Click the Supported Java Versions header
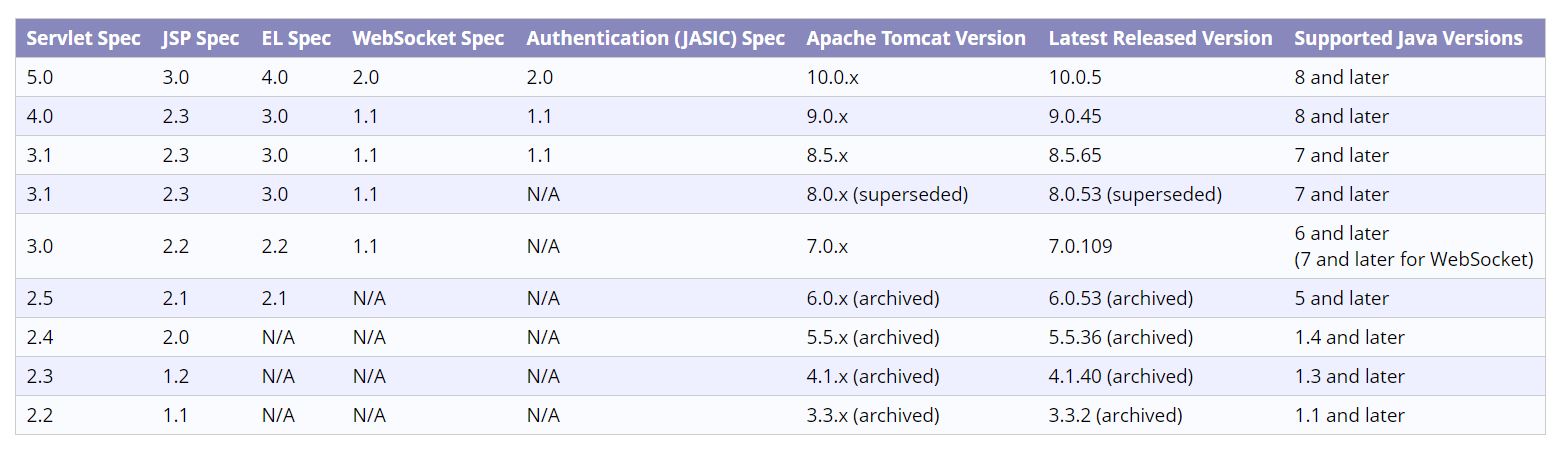 1408,39
